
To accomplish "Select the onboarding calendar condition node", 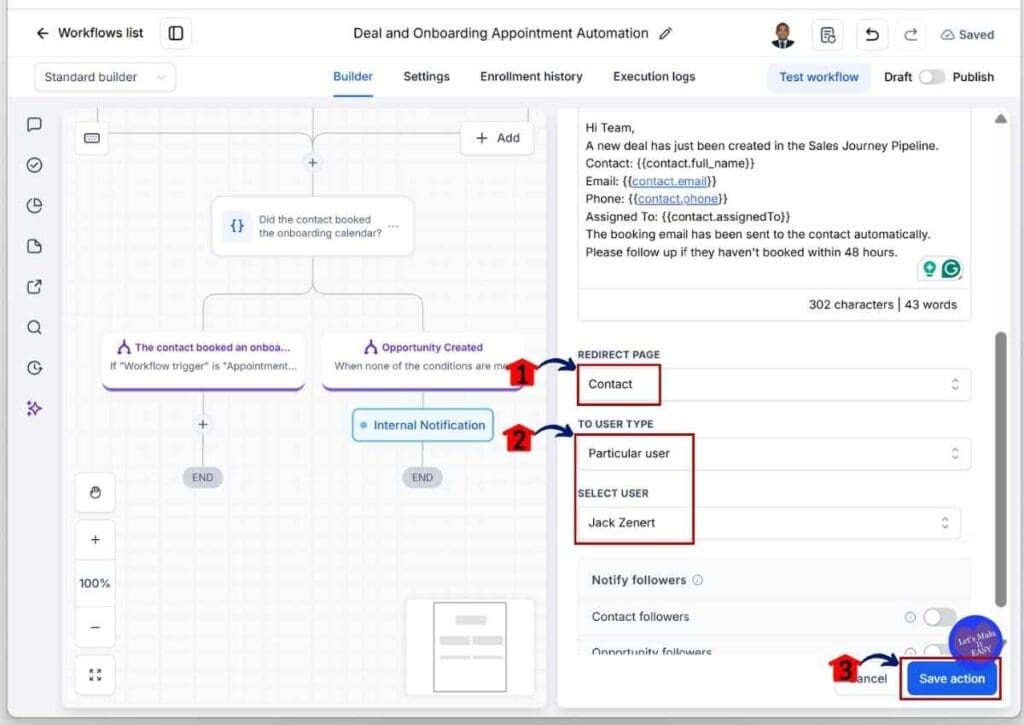I will pyautogui.click(x=313, y=226).
